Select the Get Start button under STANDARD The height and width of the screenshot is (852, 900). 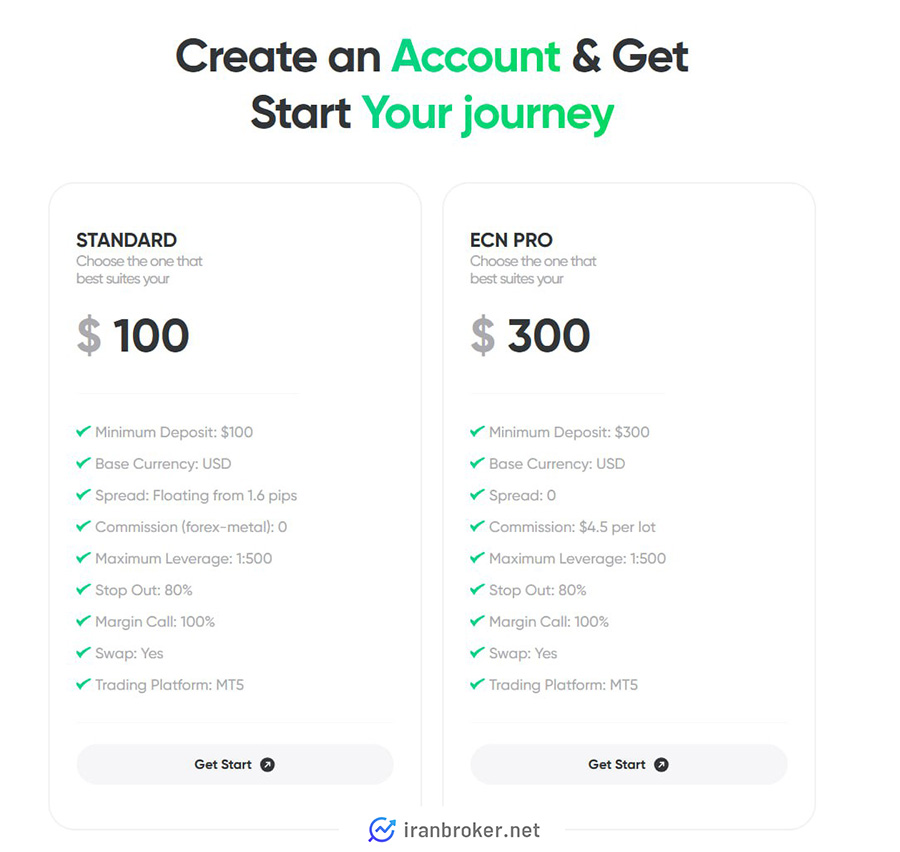[235, 765]
